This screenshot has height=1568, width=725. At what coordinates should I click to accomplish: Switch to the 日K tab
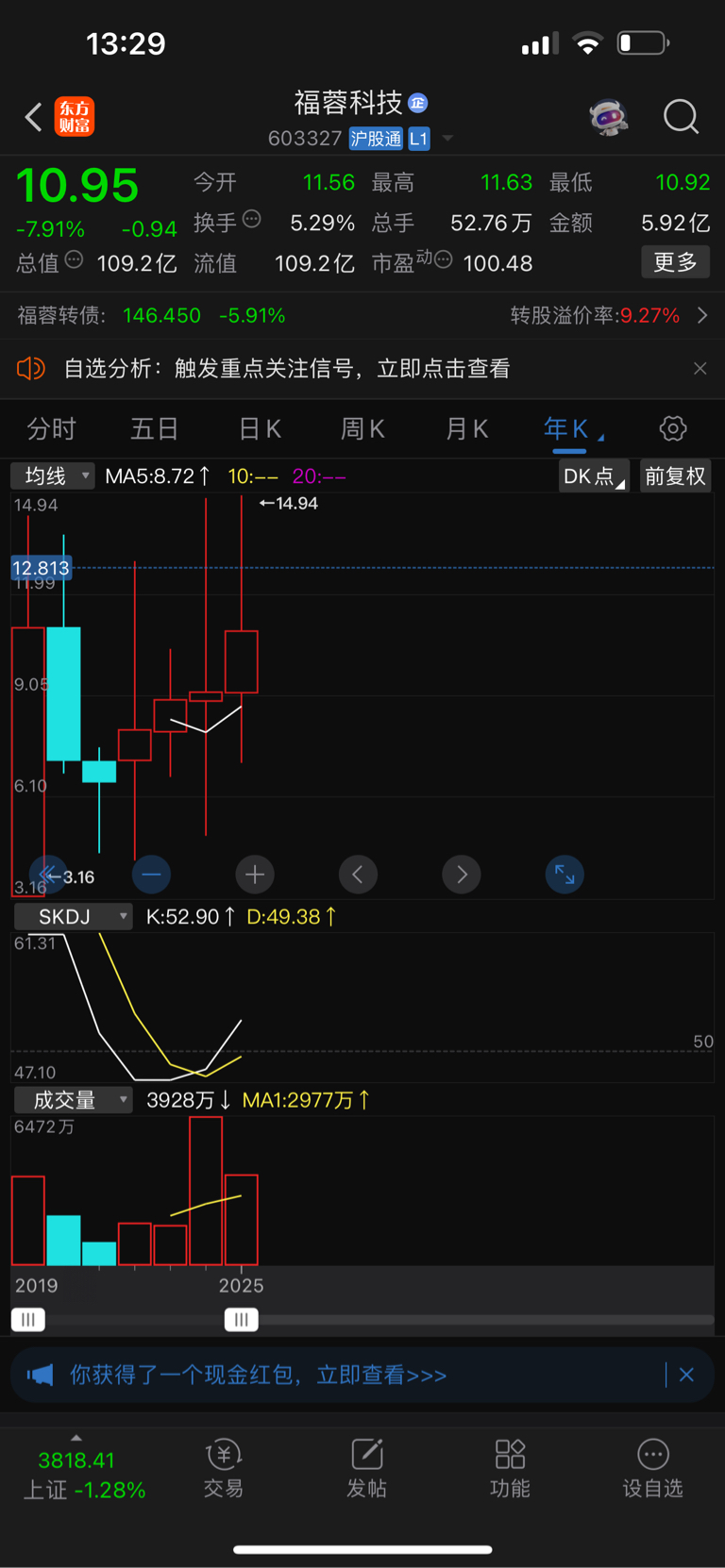(x=260, y=429)
